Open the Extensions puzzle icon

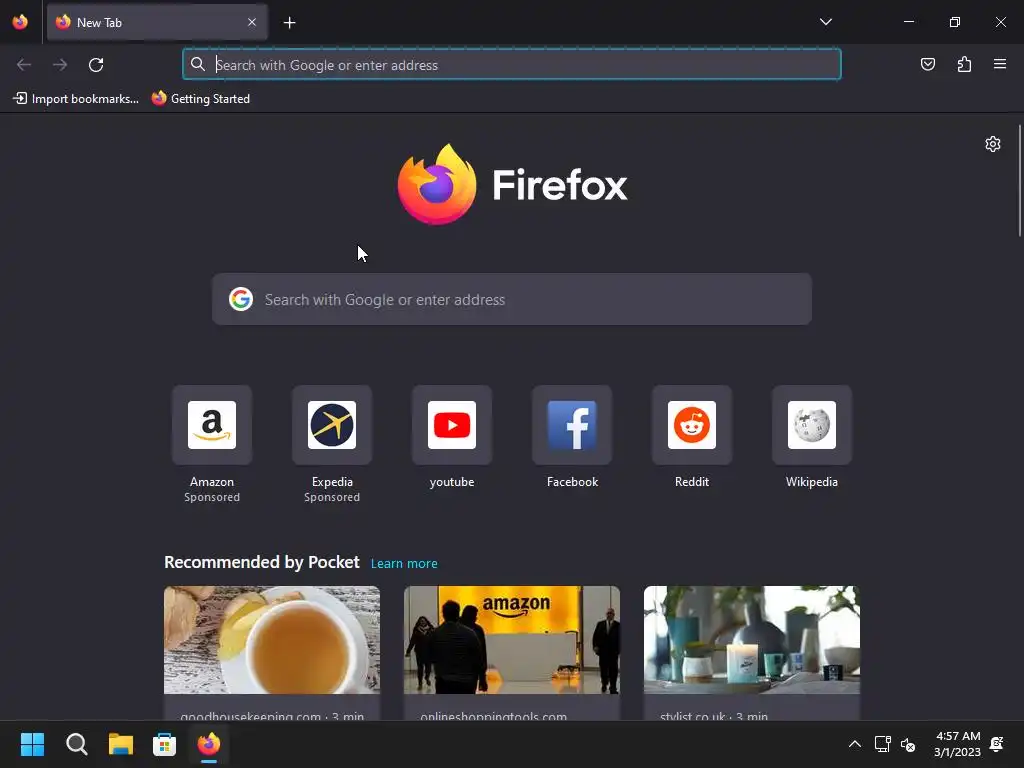(964, 64)
